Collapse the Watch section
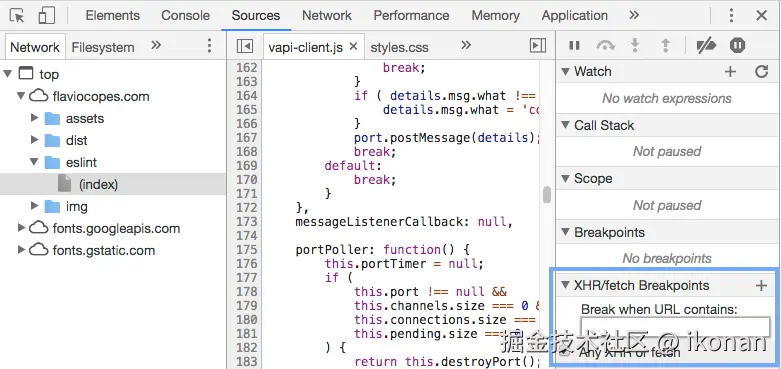Viewport: 781px width, 369px height. click(565, 72)
